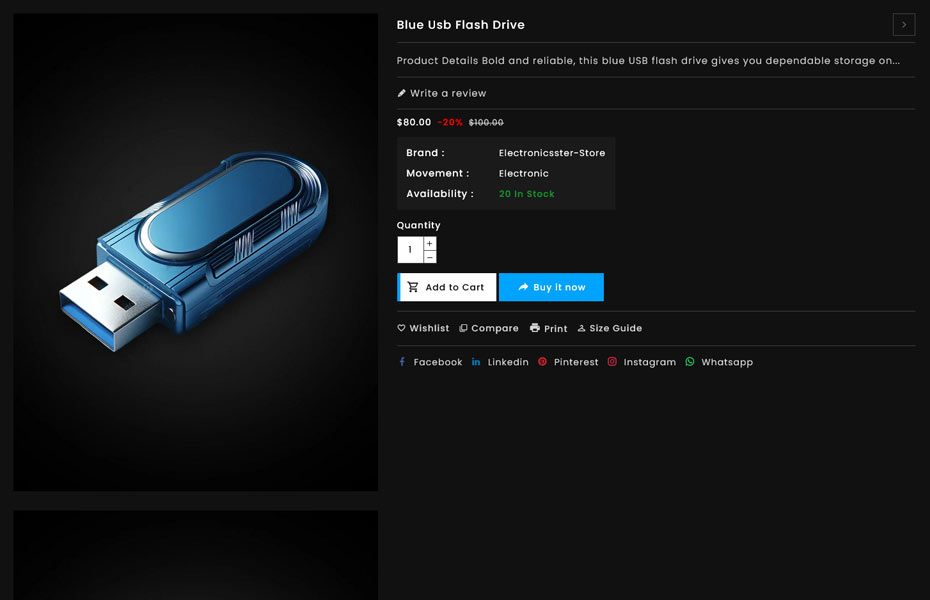
Task: Click the Print printer icon
Action: 535,328
